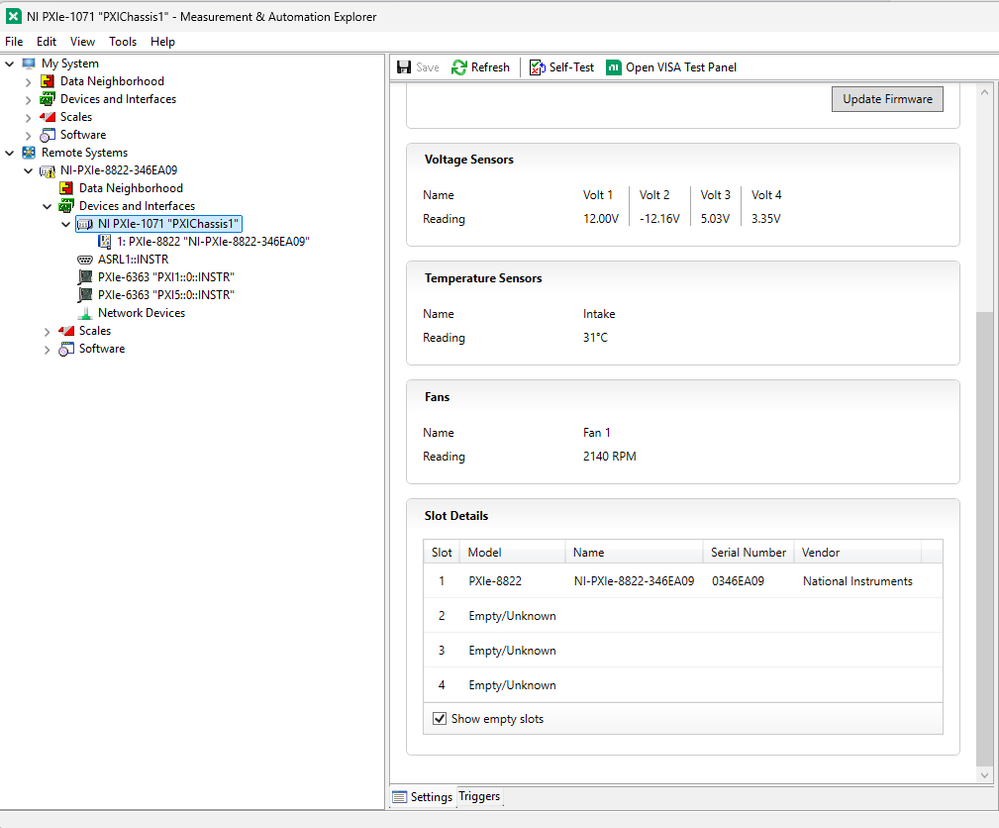Click the Save floppy disk icon
This screenshot has height=828, width=999.
[404, 68]
